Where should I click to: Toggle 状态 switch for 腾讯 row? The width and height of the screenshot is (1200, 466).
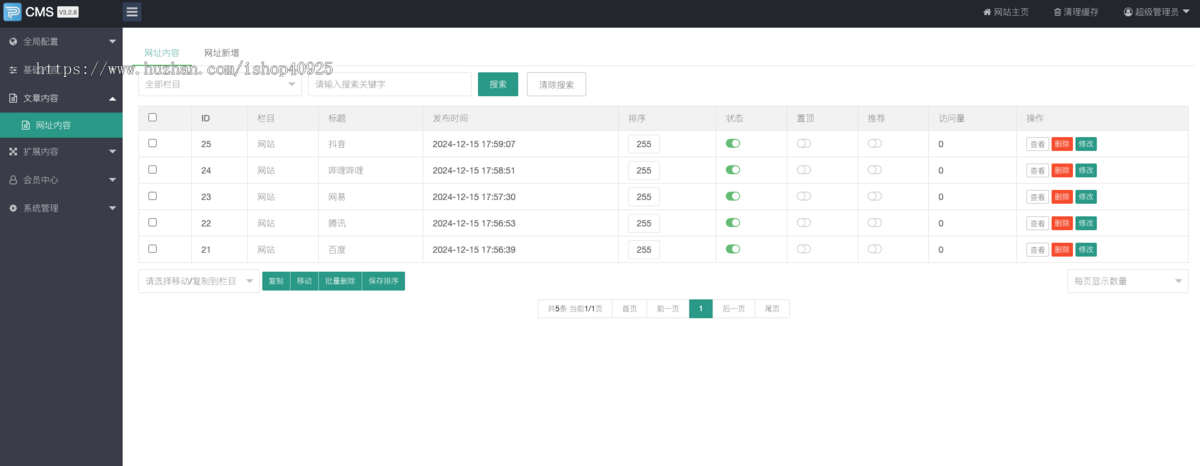point(733,222)
